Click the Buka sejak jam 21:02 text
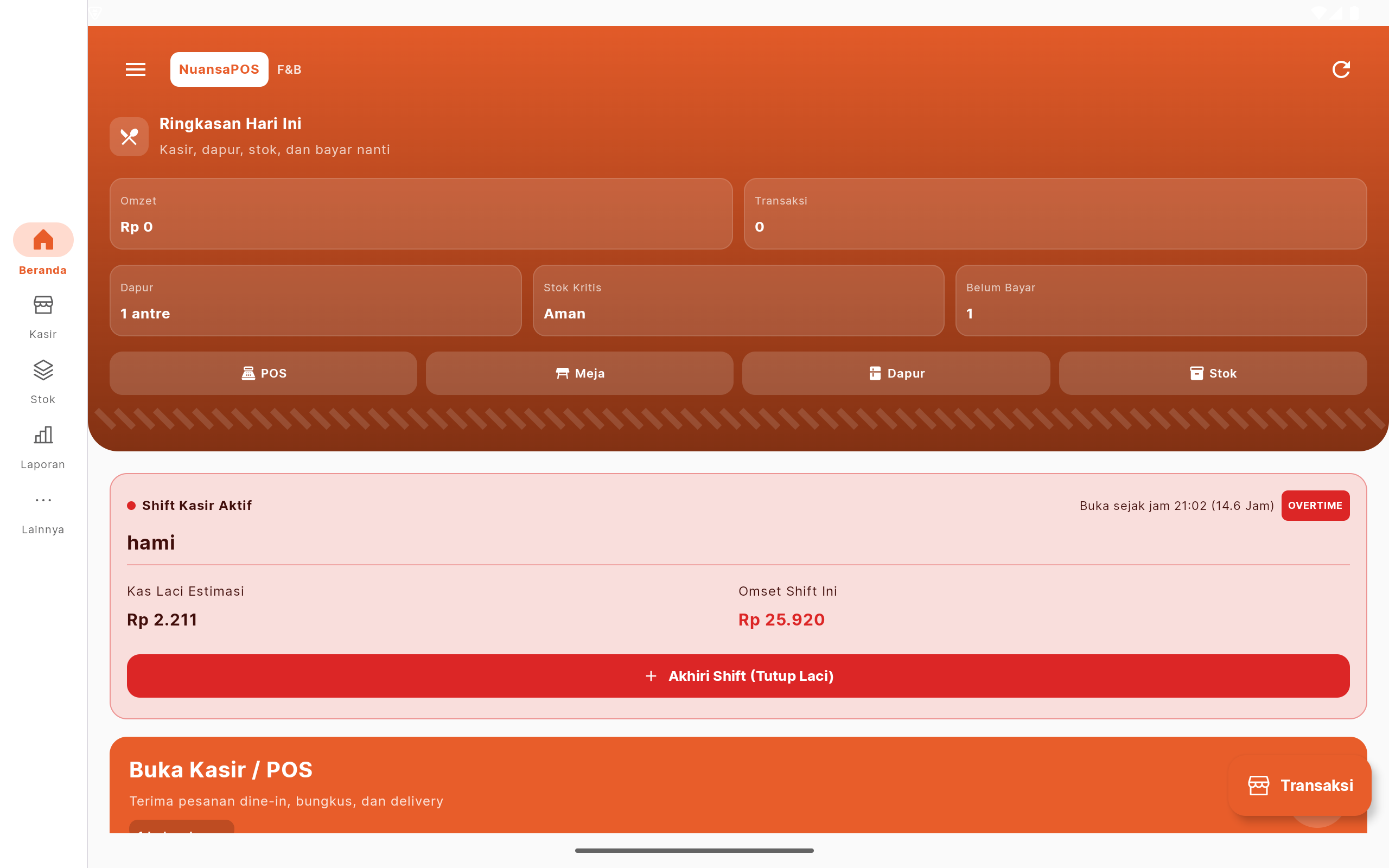1389x868 pixels. click(1177, 506)
